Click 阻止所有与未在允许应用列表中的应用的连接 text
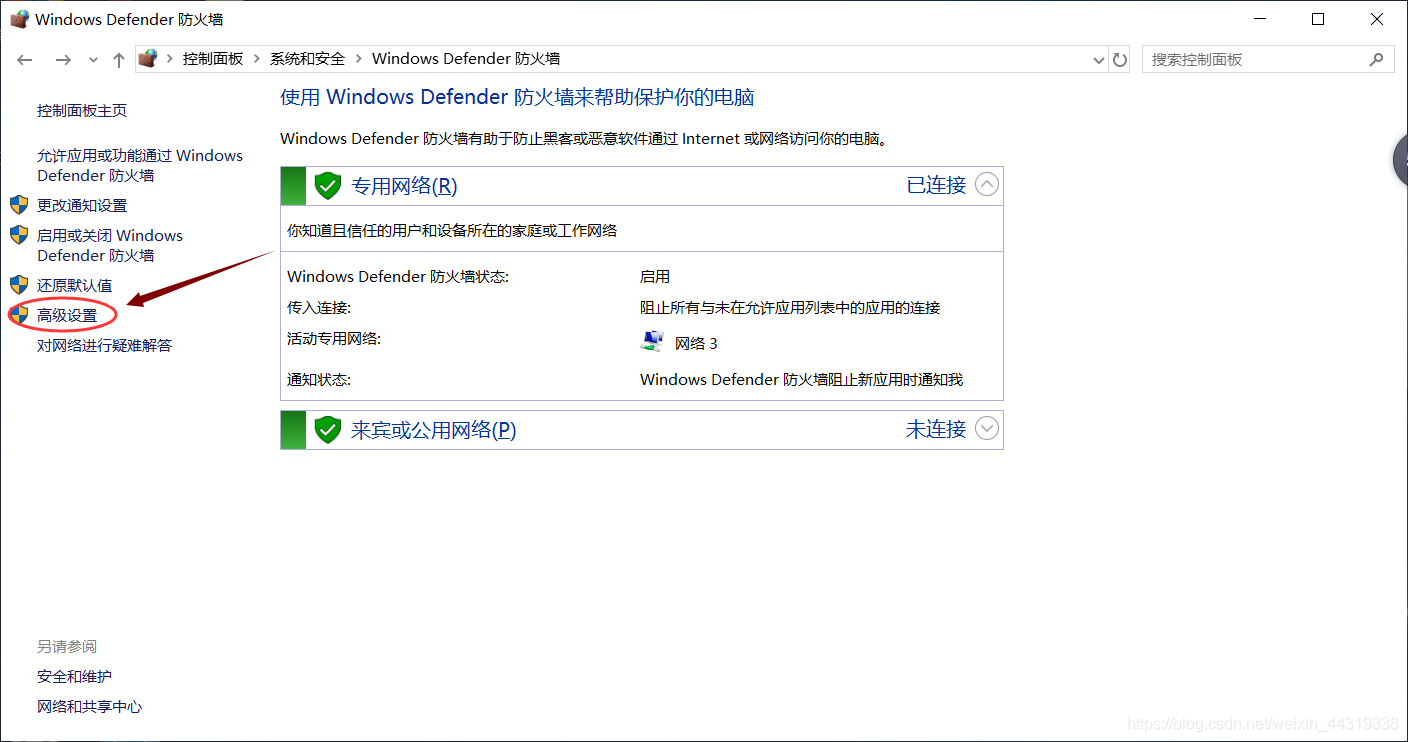The width and height of the screenshot is (1408, 742). click(790, 308)
